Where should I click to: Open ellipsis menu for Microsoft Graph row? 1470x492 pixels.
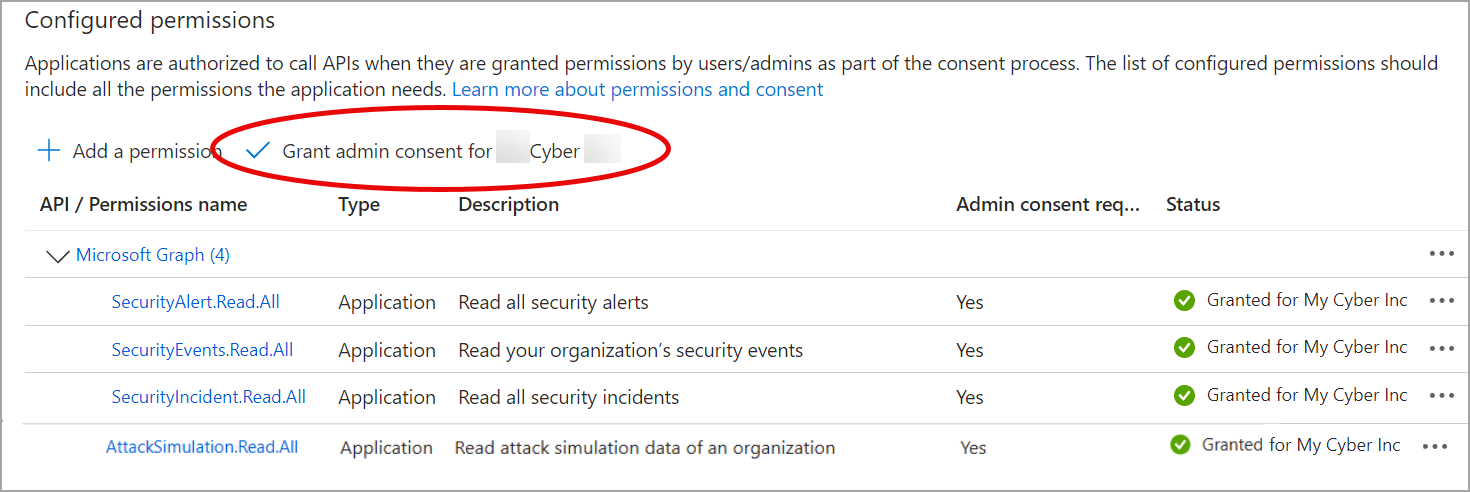[1441, 254]
